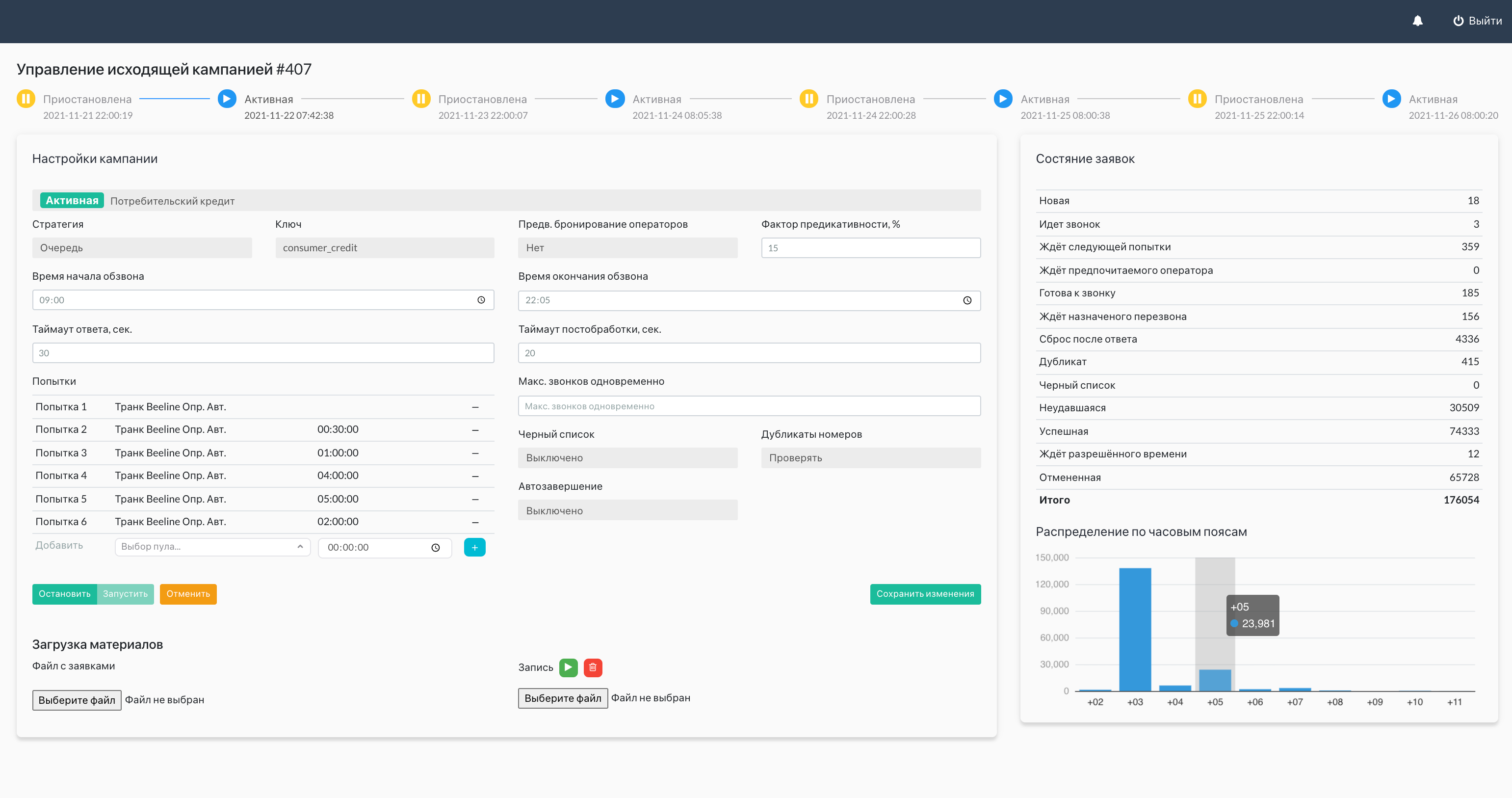Open the clock picker for start time 09:00
This screenshot has width=1512, height=798.
click(x=481, y=300)
